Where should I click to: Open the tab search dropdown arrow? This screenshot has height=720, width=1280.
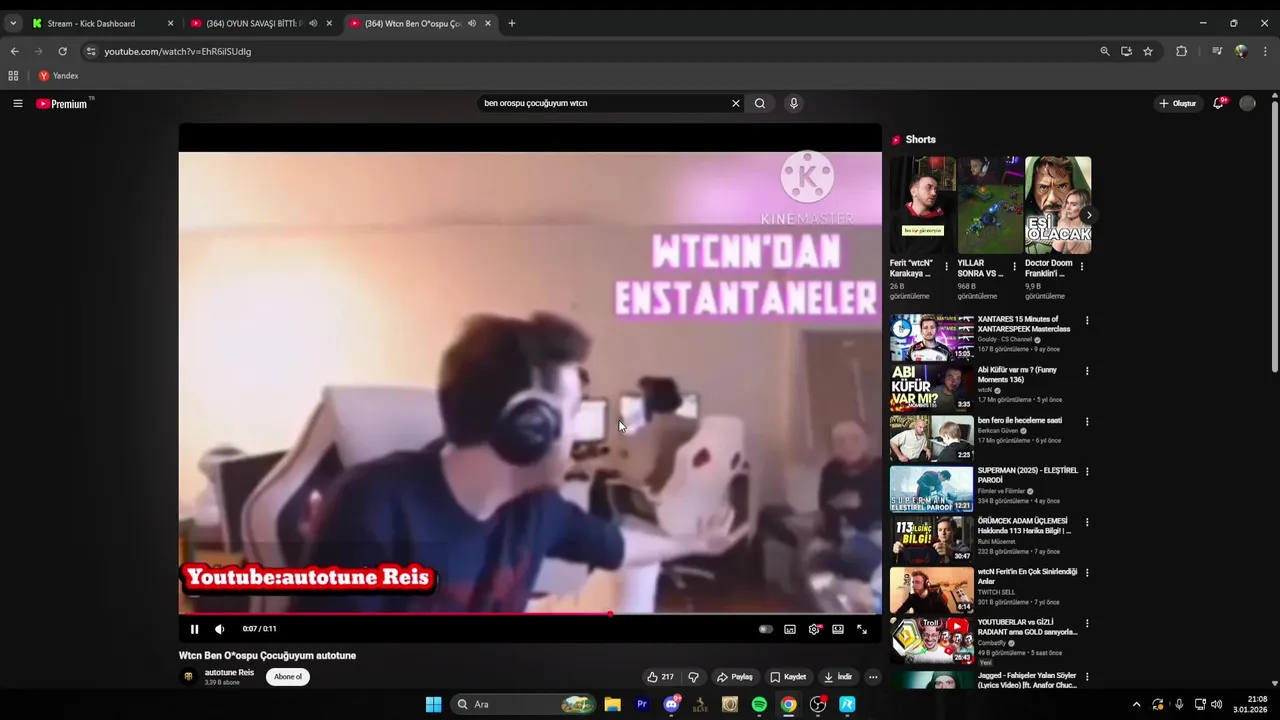pyautogui.click(x=12, y=23)
